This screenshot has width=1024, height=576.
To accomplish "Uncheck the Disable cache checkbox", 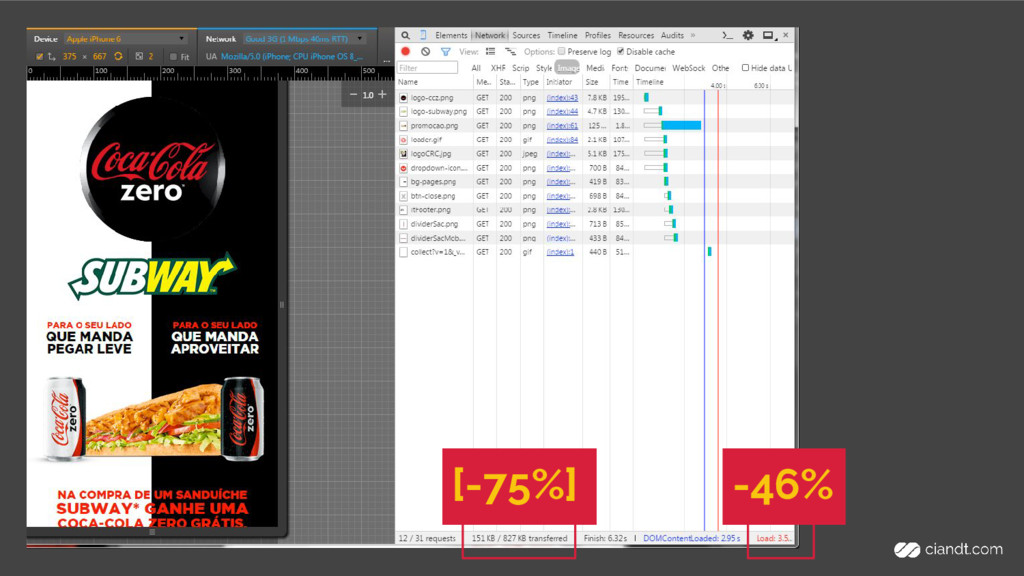I will [620, 52].
